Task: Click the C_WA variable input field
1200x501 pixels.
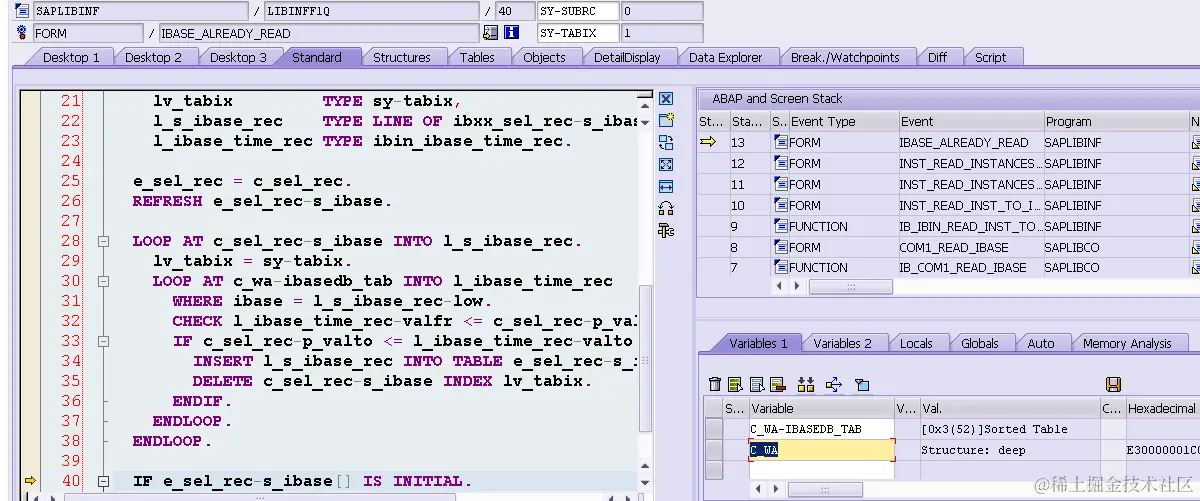Action: [820, 450]
